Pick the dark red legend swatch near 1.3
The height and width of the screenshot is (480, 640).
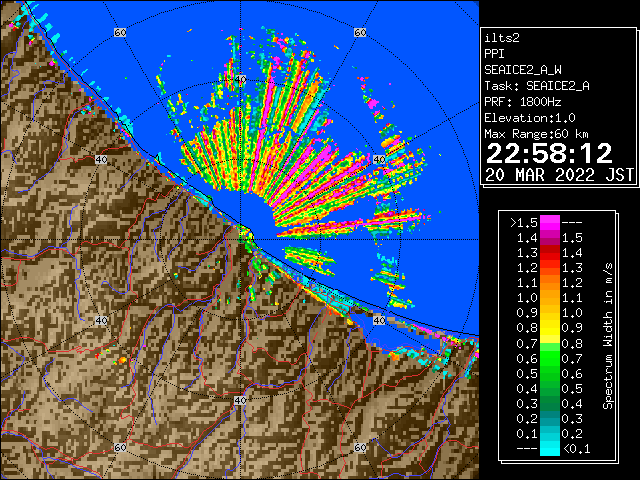coord(550,253)
